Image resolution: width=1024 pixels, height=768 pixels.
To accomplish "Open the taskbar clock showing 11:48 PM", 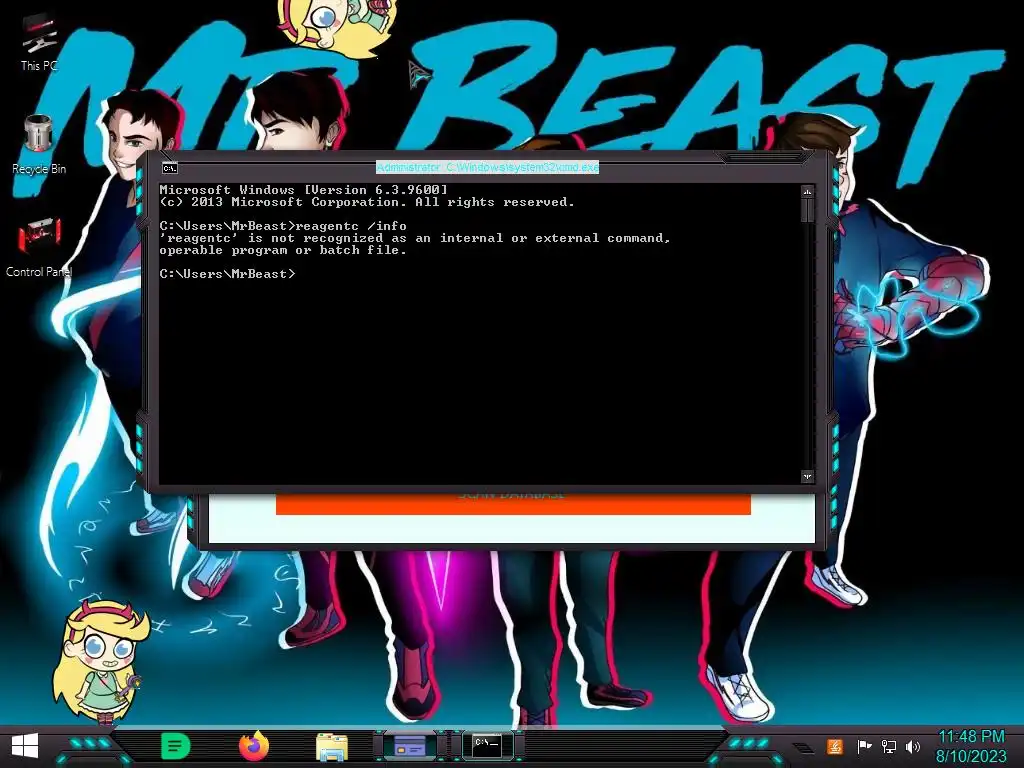I will click(971, 746).
